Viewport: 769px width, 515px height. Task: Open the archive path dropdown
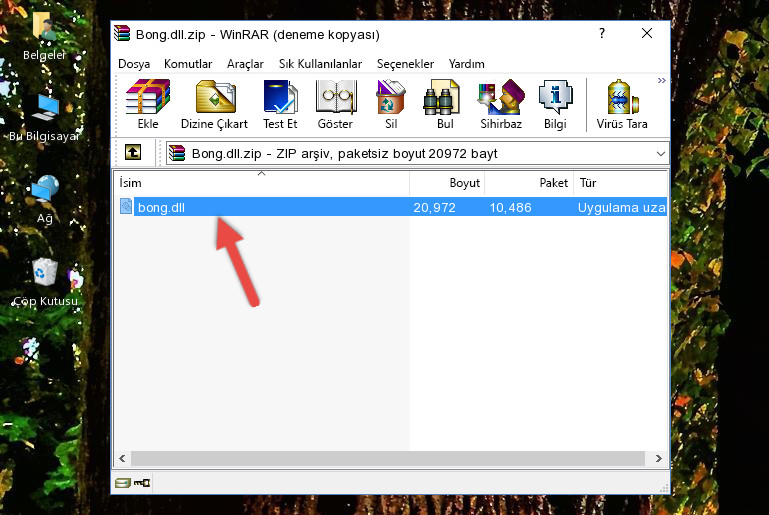tap(661, 154)
